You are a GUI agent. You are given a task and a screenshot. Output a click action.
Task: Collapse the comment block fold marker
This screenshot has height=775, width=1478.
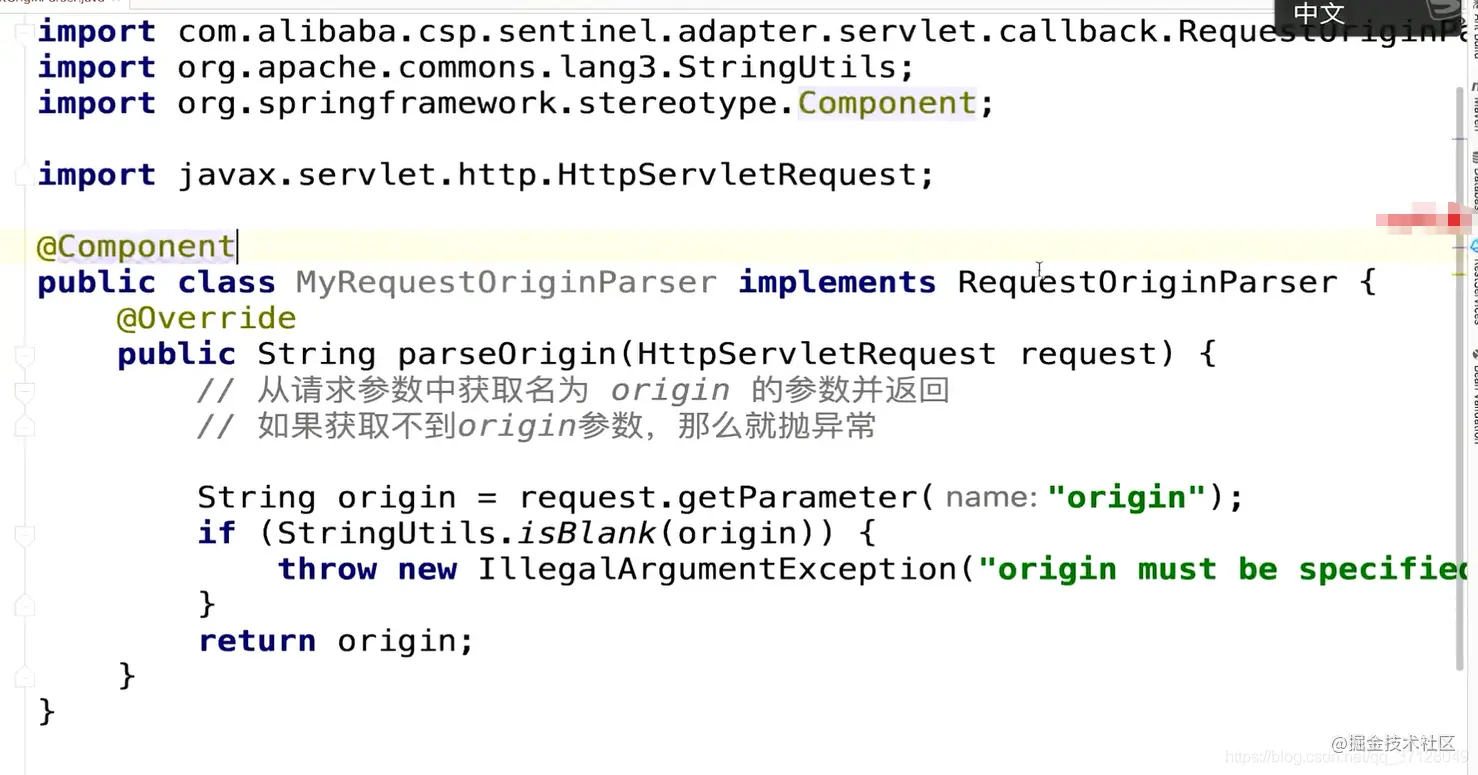coord(24,391)
